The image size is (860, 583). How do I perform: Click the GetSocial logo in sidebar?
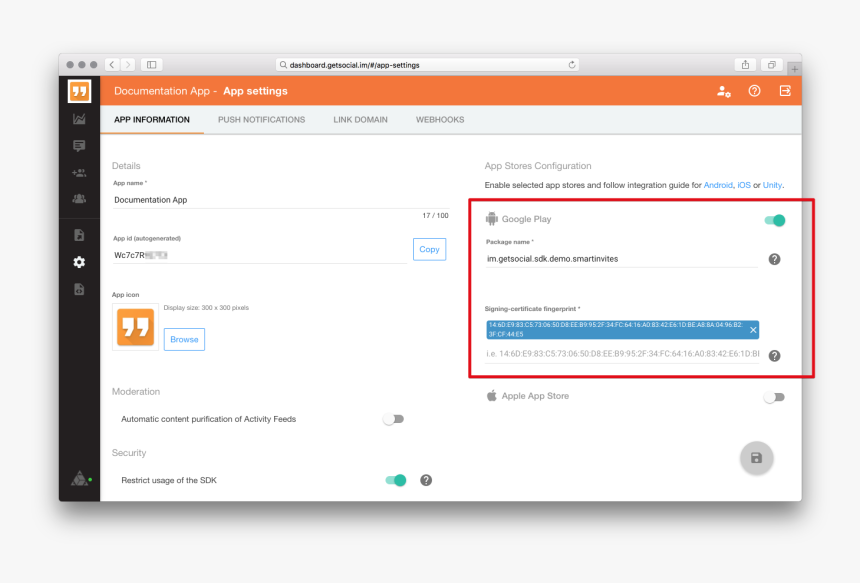(x=80, y=91)
